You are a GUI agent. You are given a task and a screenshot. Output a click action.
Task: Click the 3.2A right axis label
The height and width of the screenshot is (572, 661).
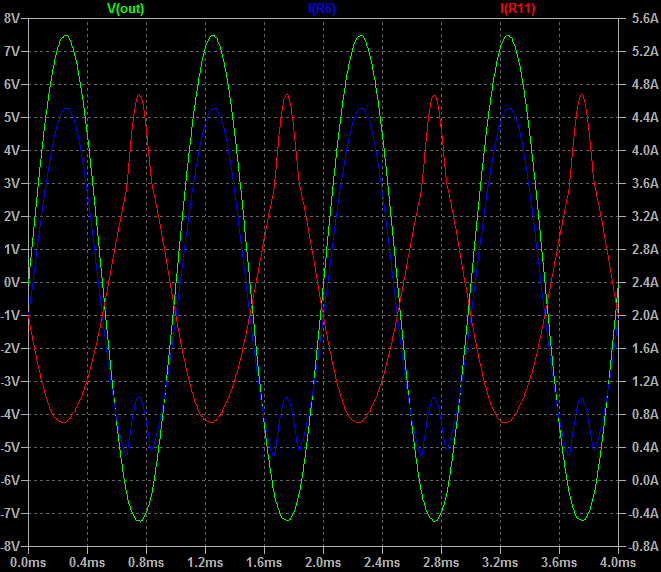tap(645, 216)
